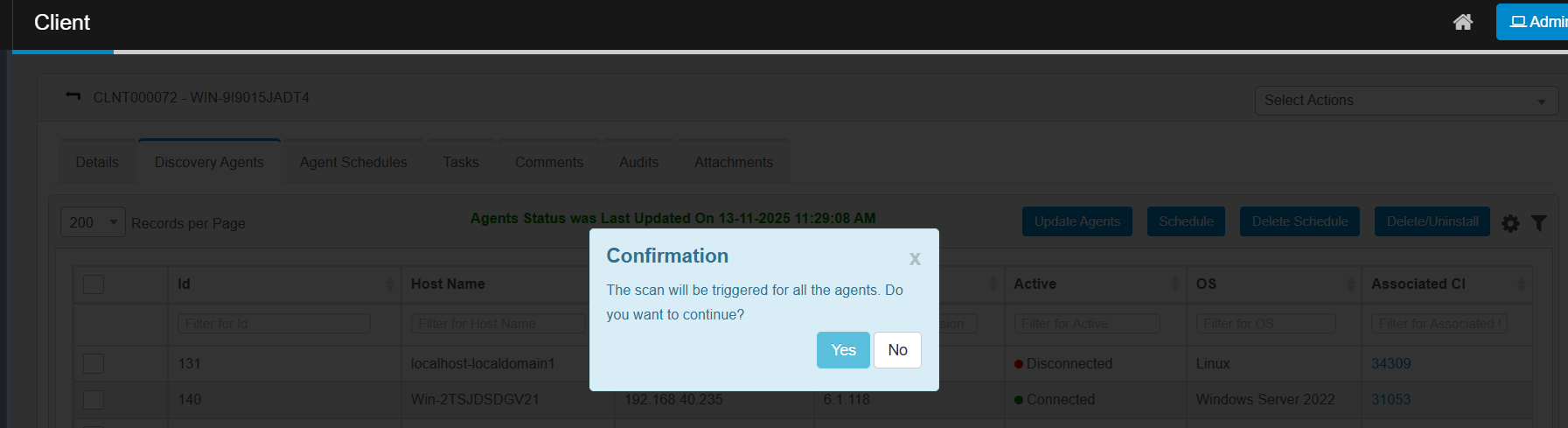
Task: Sort by OS column arrows
Action: pos(1350,284)
